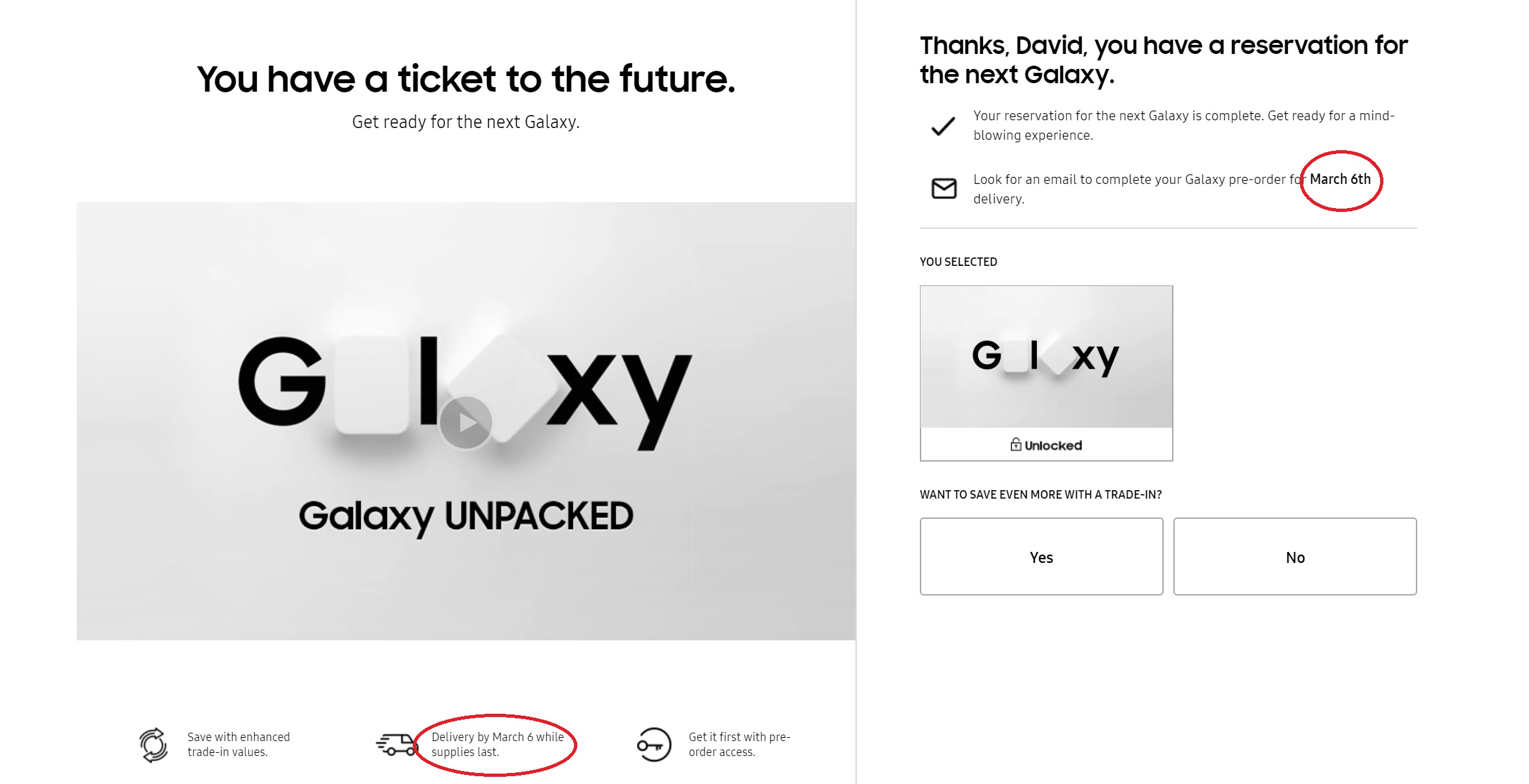The height and width of the screenshot is (784, 1529).
Task: Select Yes for trade-in
Action: [1041, 556]
